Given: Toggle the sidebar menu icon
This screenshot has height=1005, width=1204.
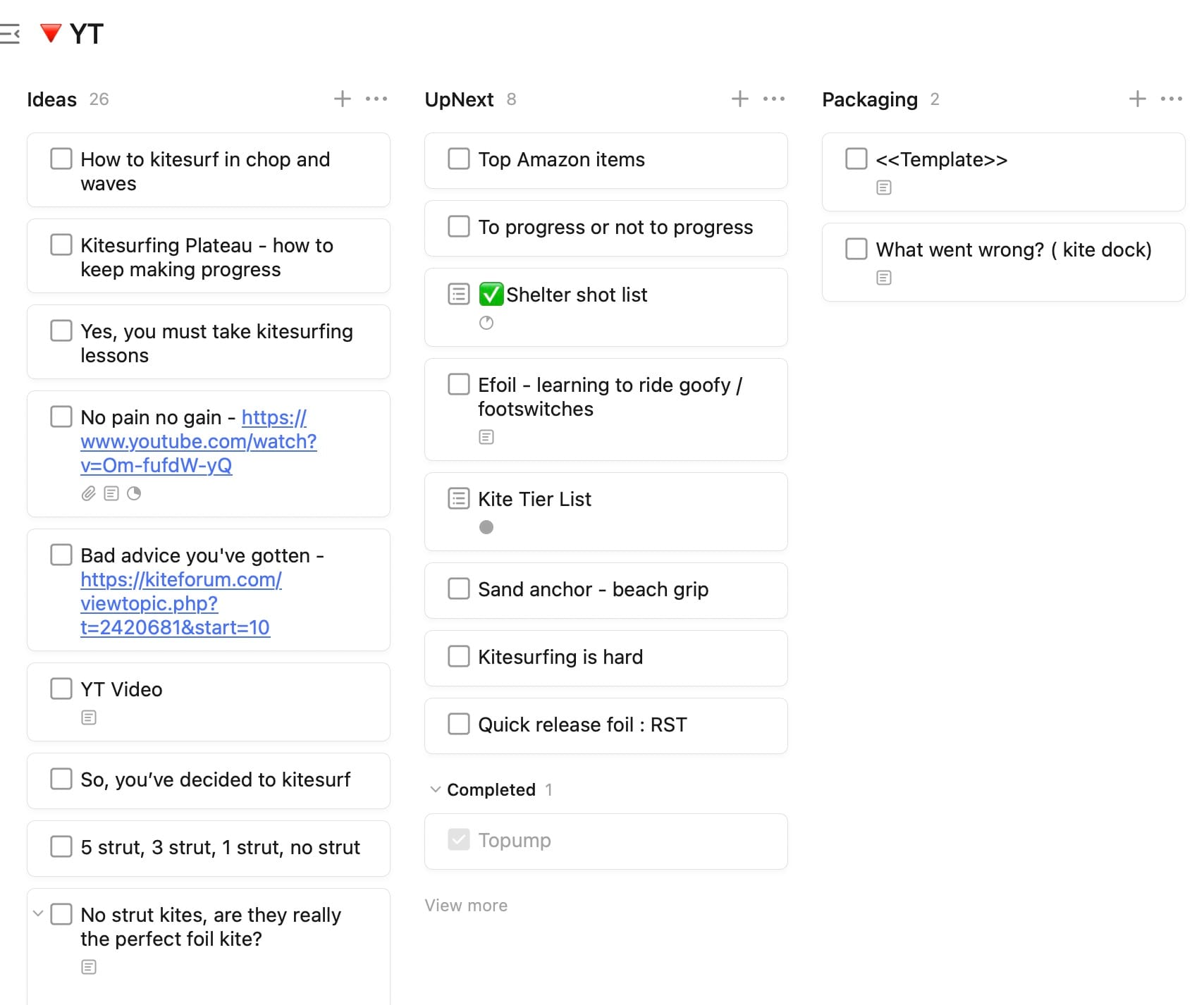Looking at the screenshot, I should pos(10,34).
